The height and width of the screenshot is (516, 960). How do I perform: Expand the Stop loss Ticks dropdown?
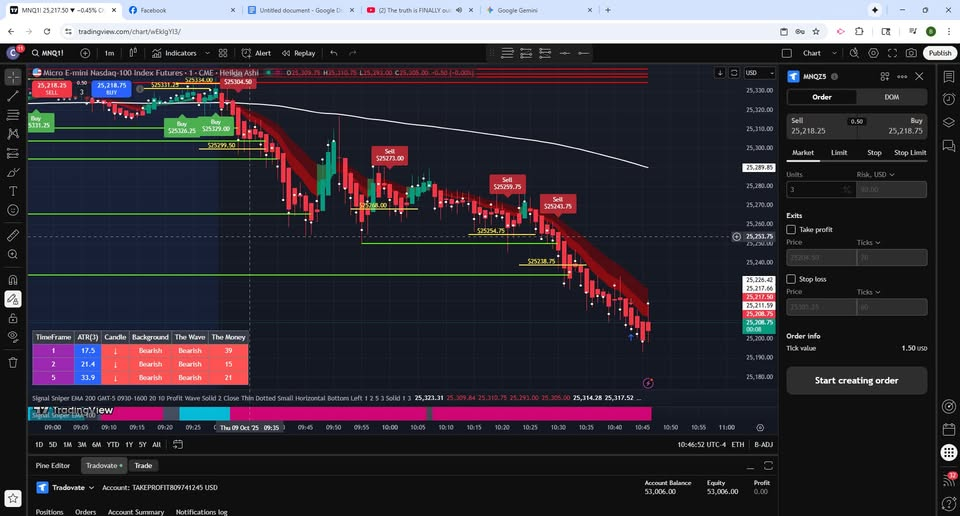(x=868, y=292)
